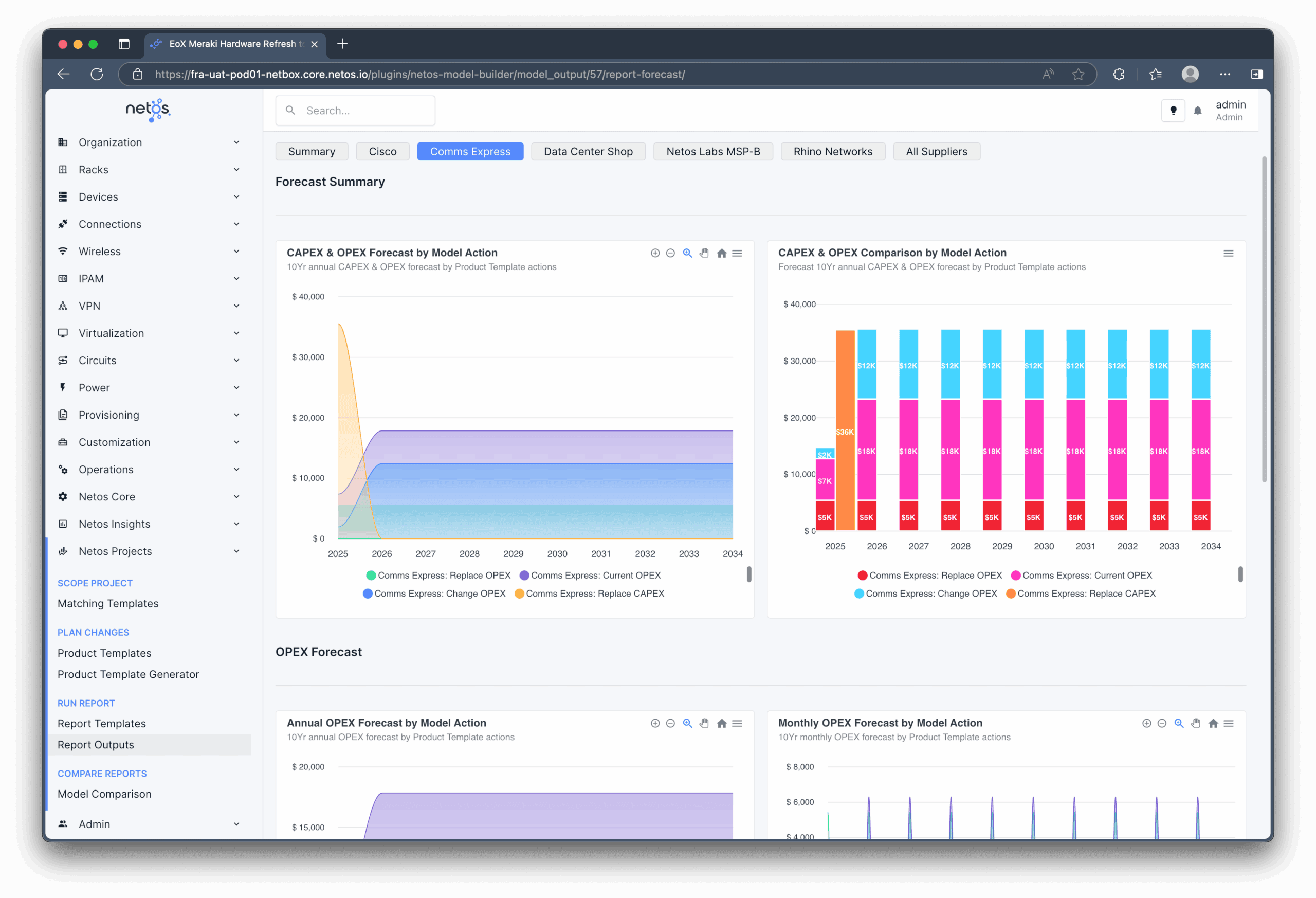
Task: Open Report Templates link
Action: coord(102,724)
